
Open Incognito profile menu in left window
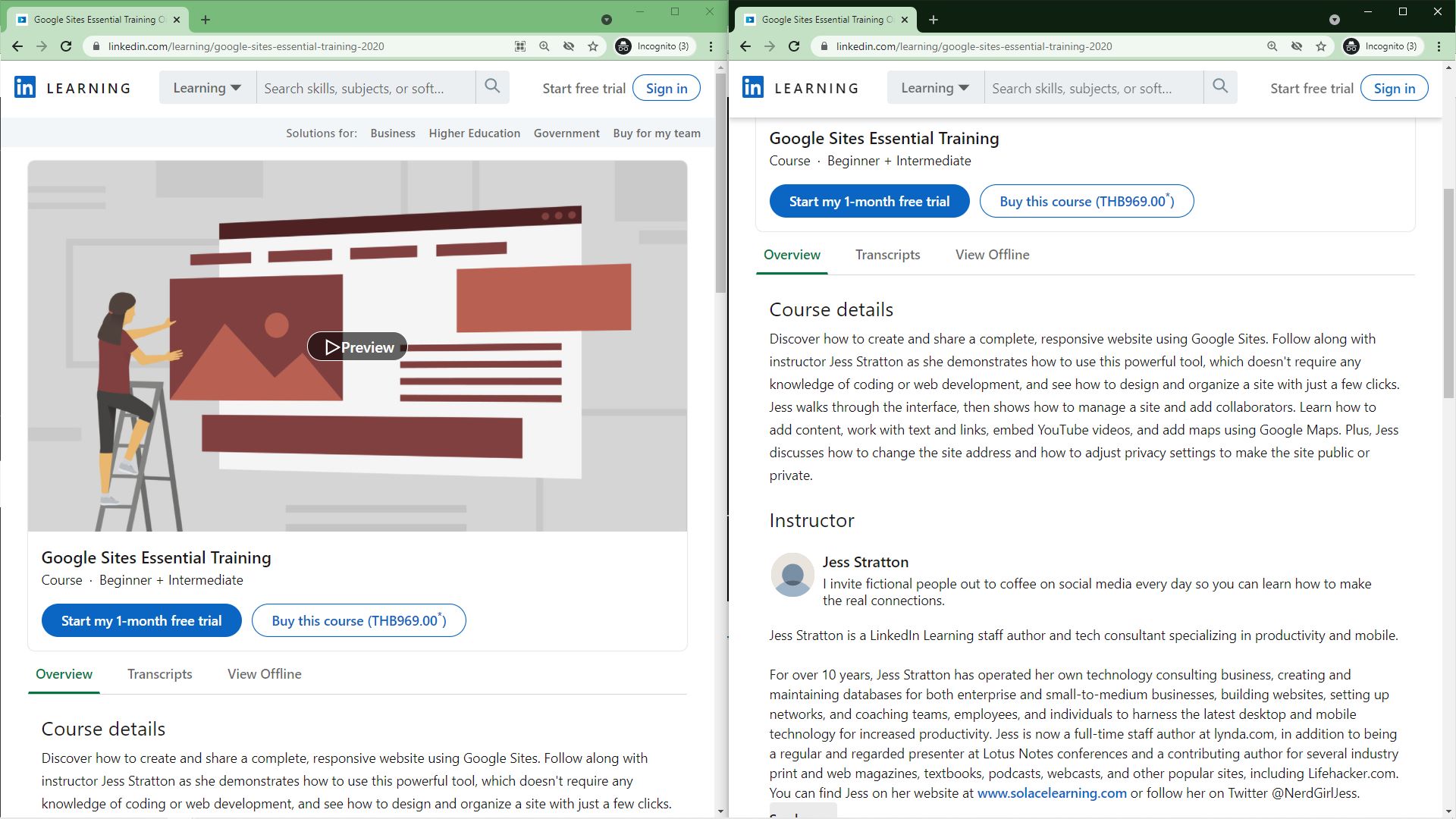[x=653, y=46]
